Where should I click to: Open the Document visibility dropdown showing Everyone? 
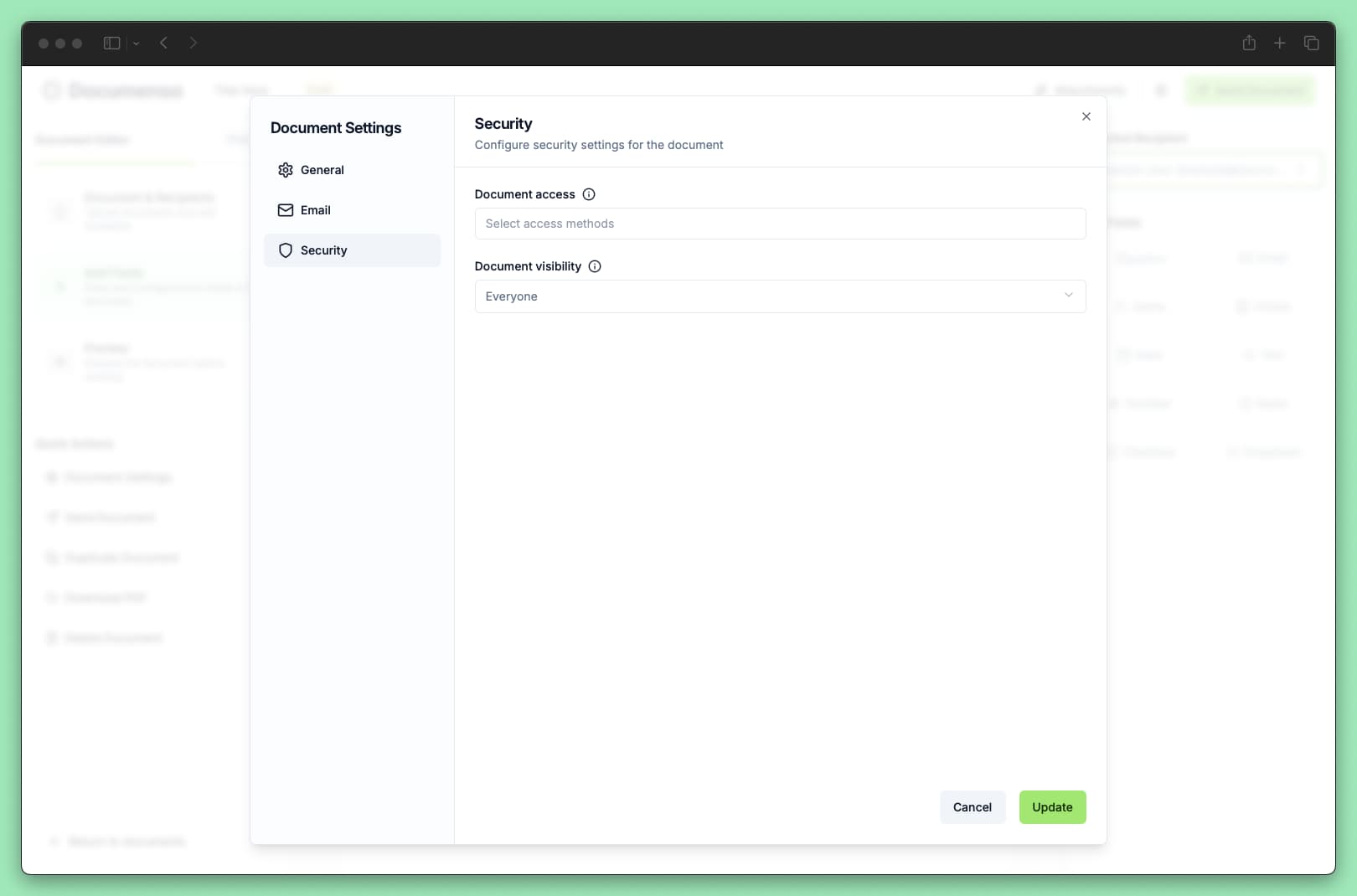pos(780,296)
